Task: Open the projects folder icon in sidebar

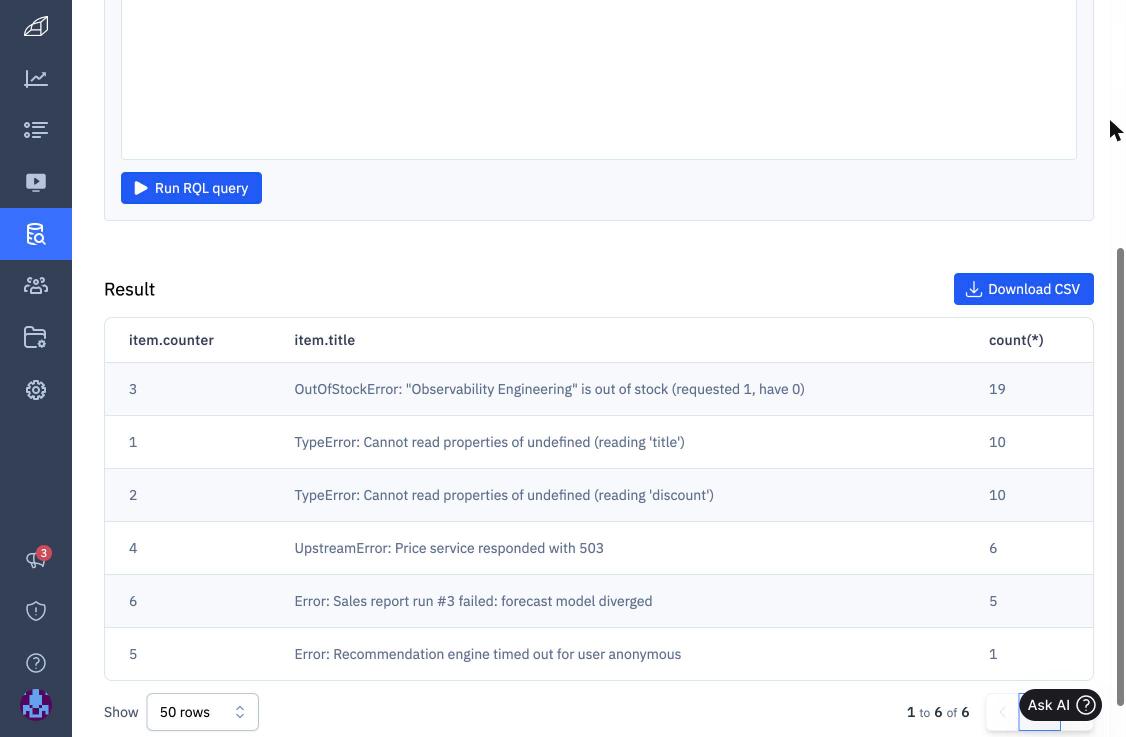Action: [x=36, y=338]
